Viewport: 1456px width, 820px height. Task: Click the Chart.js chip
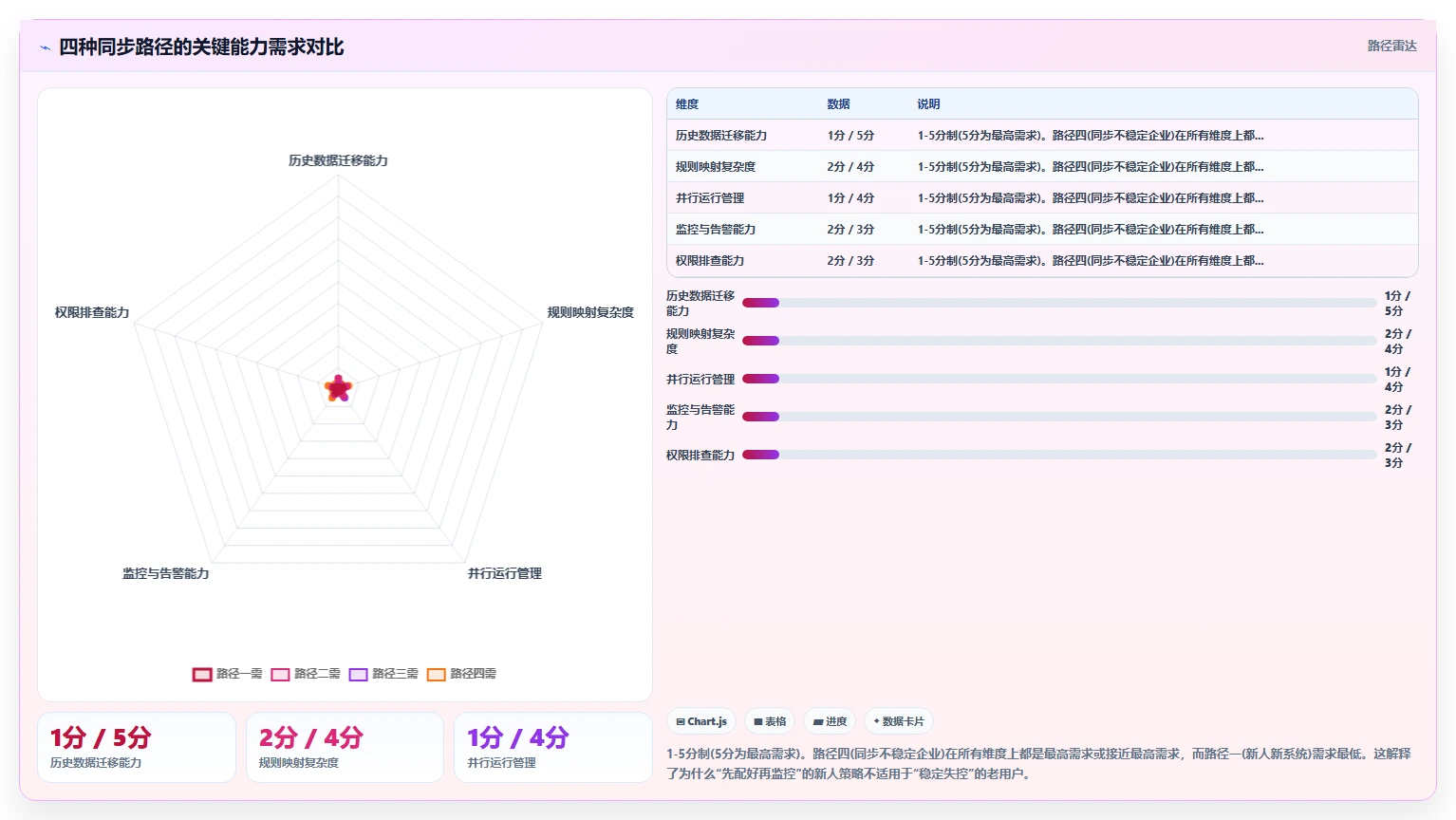click(701, 721)
